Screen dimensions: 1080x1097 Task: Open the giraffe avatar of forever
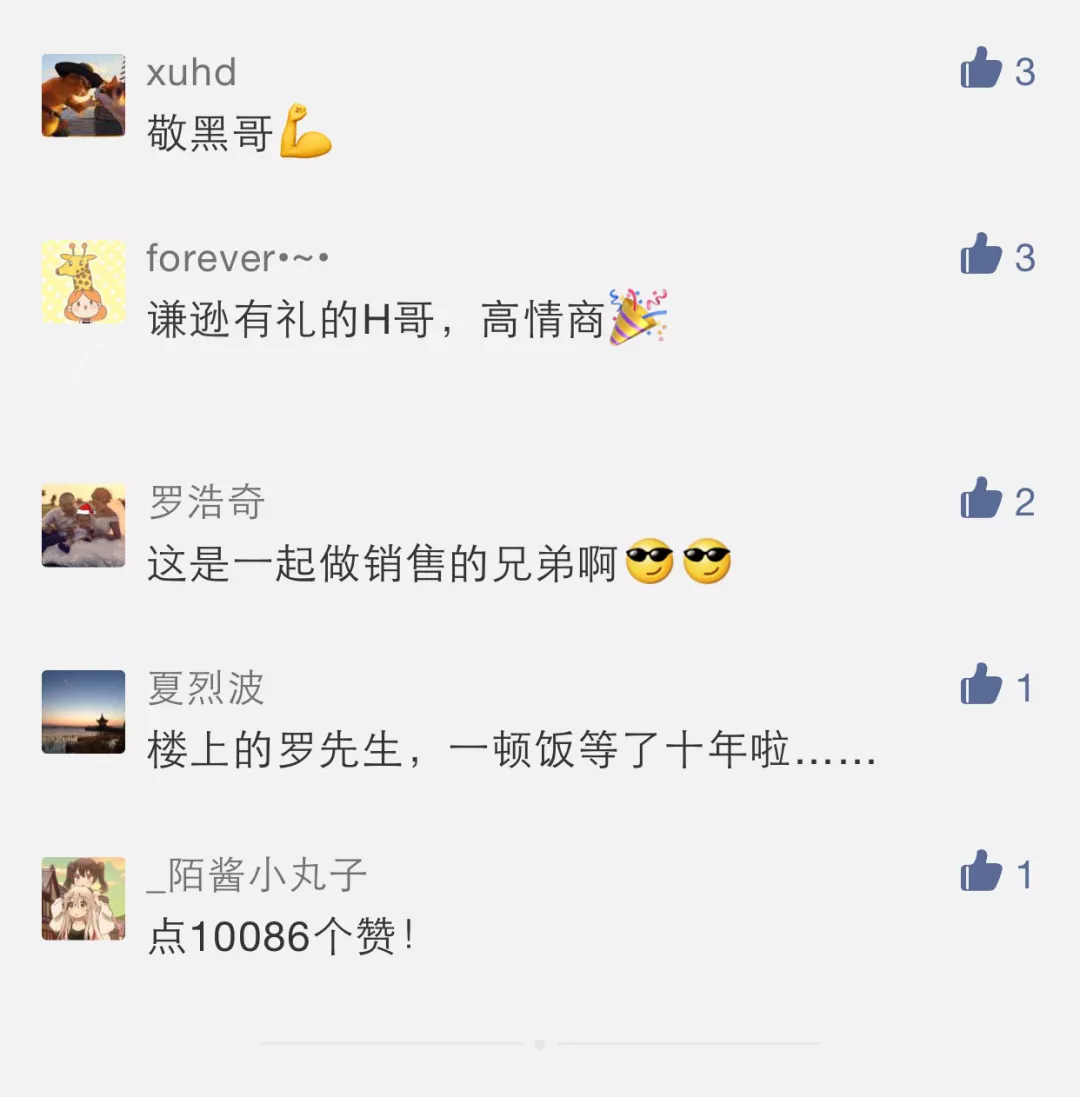click(x=83, y=281)
